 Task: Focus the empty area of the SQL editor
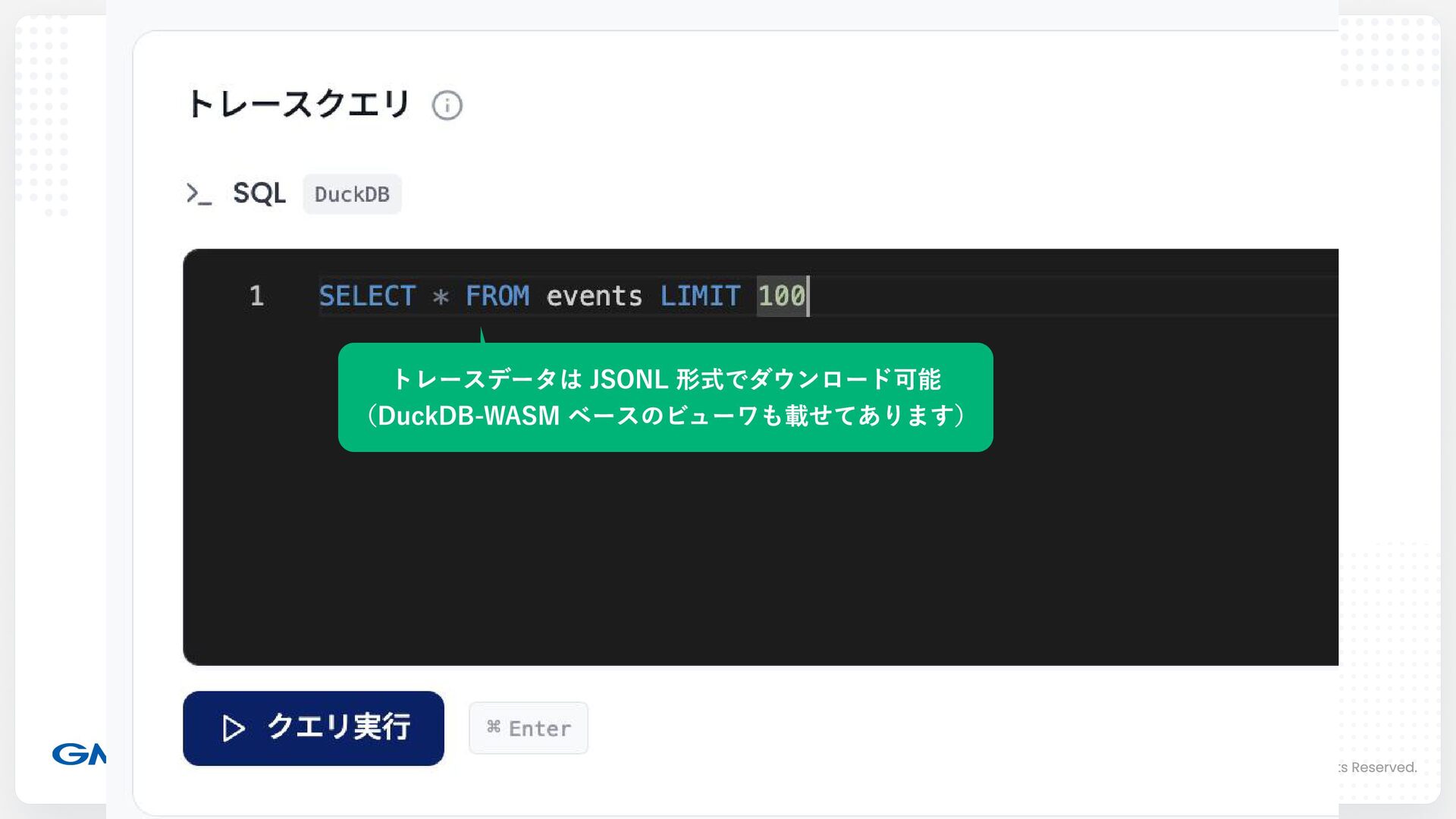[758, 561]
